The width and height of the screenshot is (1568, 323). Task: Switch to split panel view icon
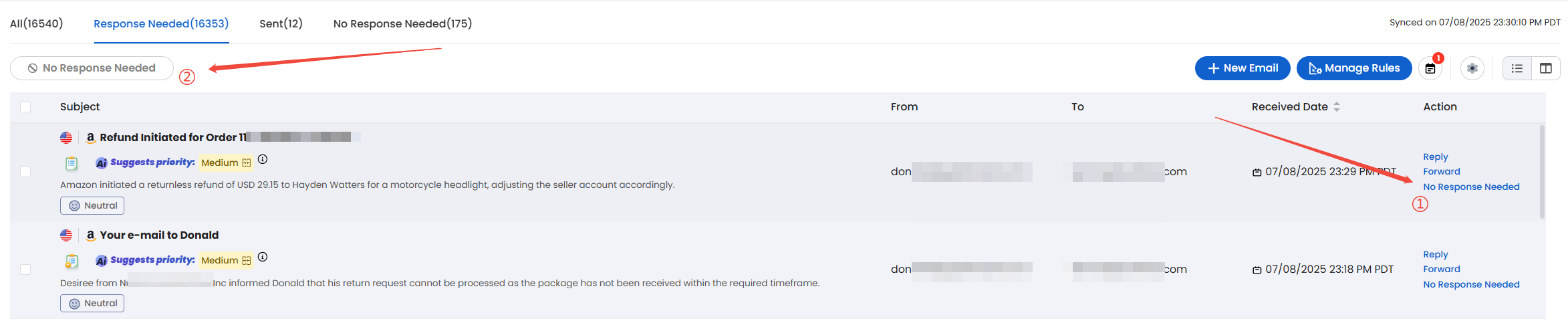tap(1546, 68)
